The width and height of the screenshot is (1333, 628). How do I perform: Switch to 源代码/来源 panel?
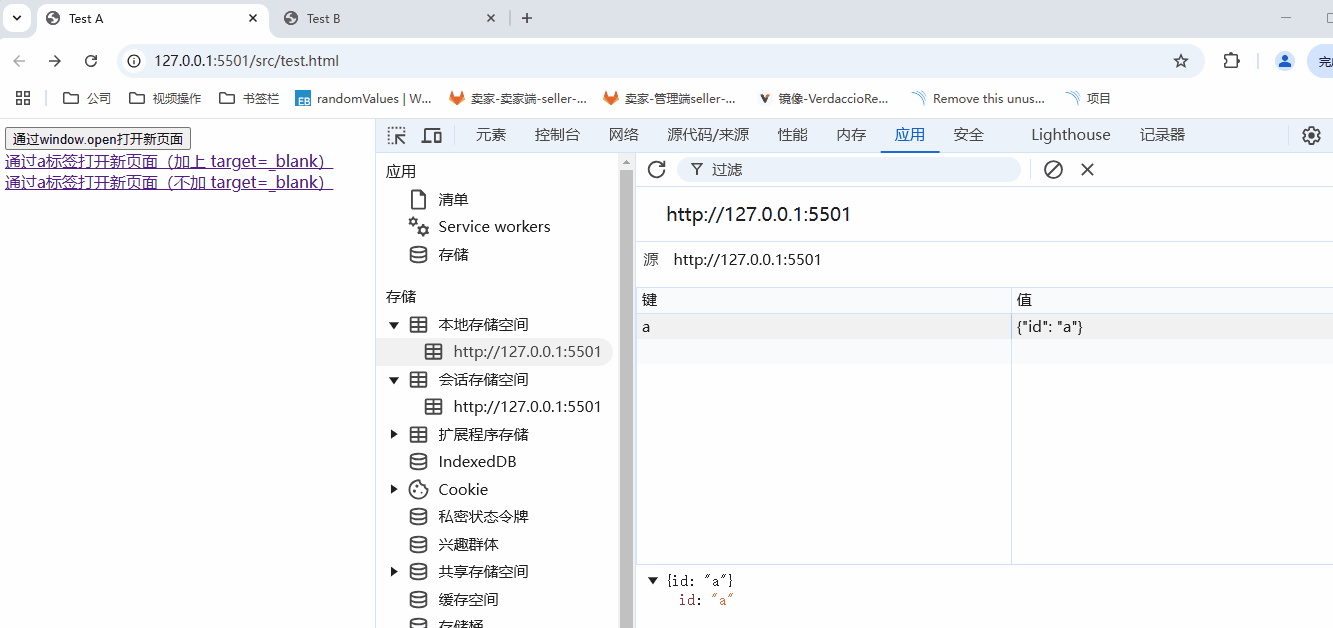tap(708, 135)
